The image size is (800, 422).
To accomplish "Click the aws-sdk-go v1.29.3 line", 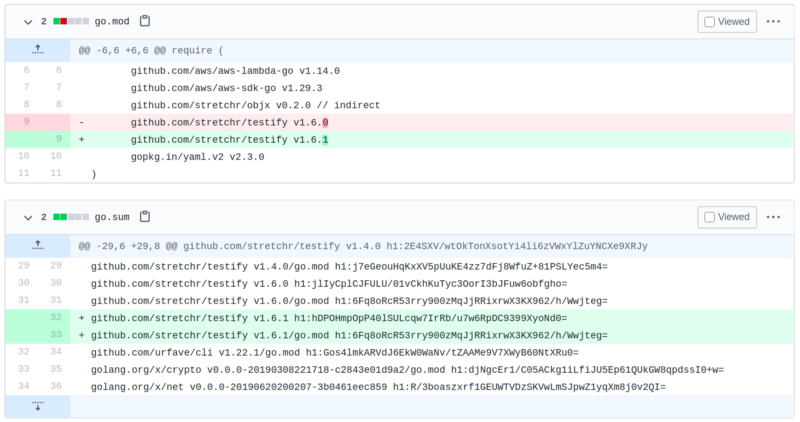I will pos(400,88).
